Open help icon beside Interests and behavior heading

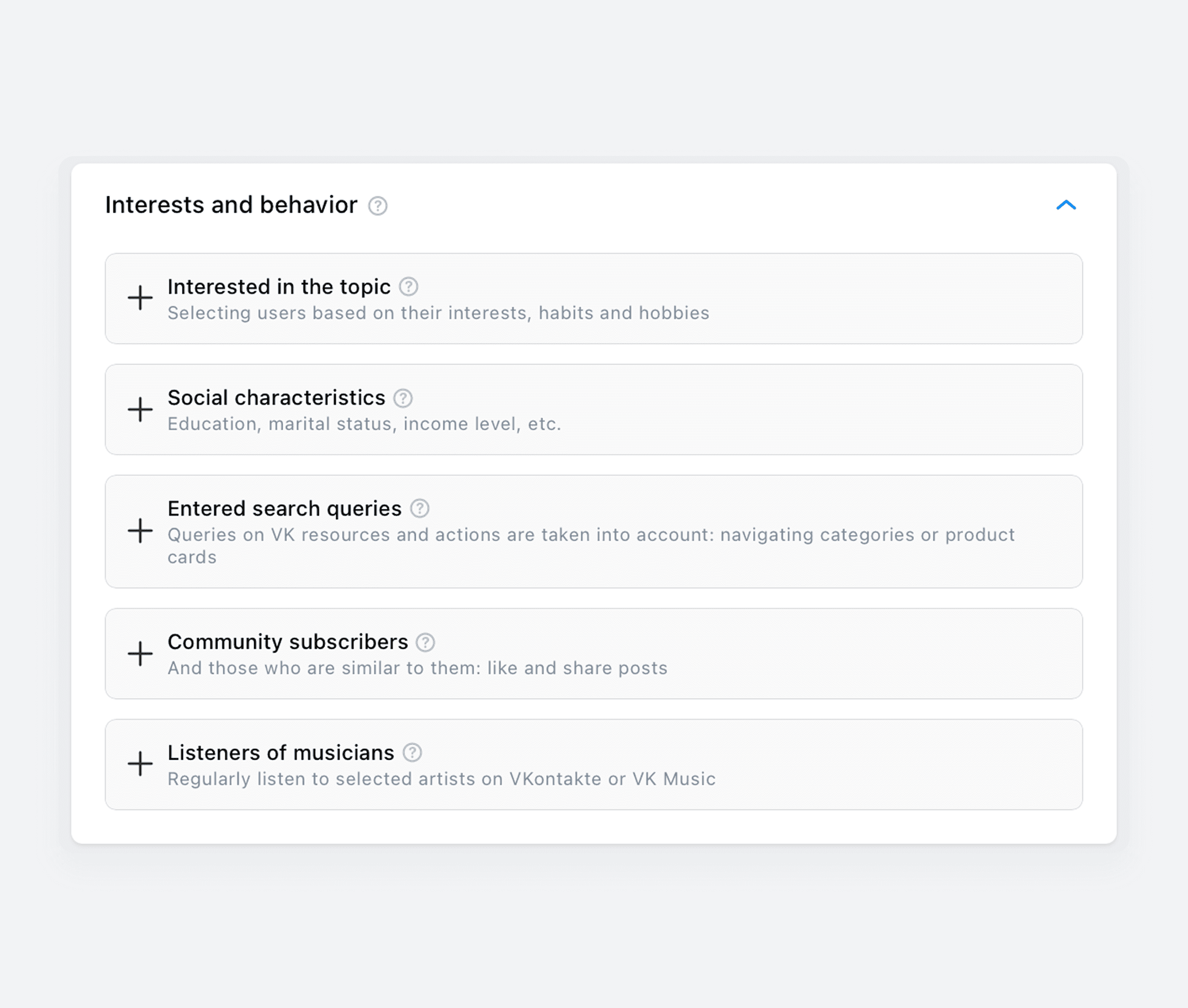(x=378, y=206)
